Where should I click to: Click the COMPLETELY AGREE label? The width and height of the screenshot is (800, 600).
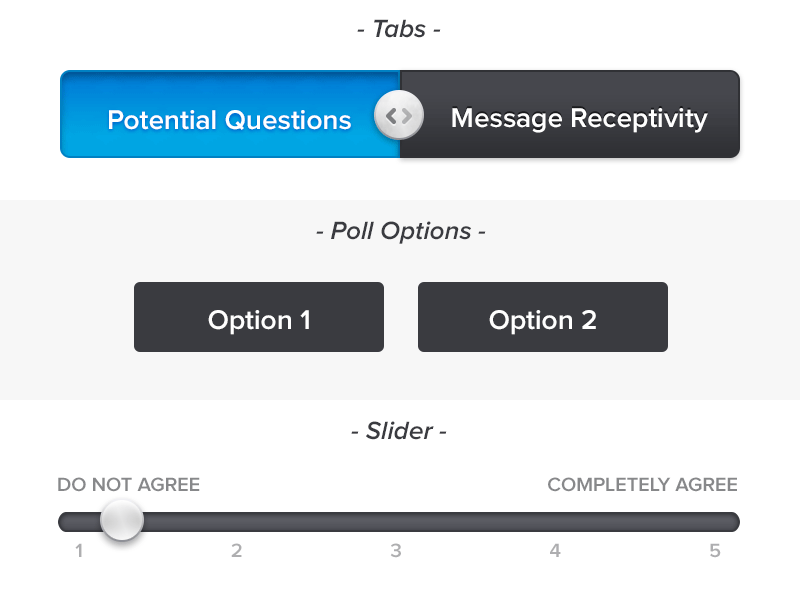(642, 484)
